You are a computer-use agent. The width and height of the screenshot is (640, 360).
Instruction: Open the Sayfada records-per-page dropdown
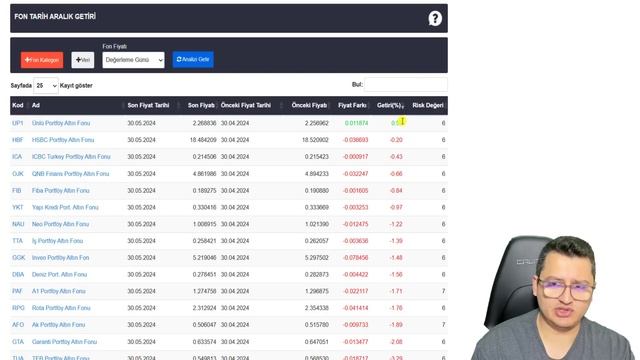coord(46,86)
